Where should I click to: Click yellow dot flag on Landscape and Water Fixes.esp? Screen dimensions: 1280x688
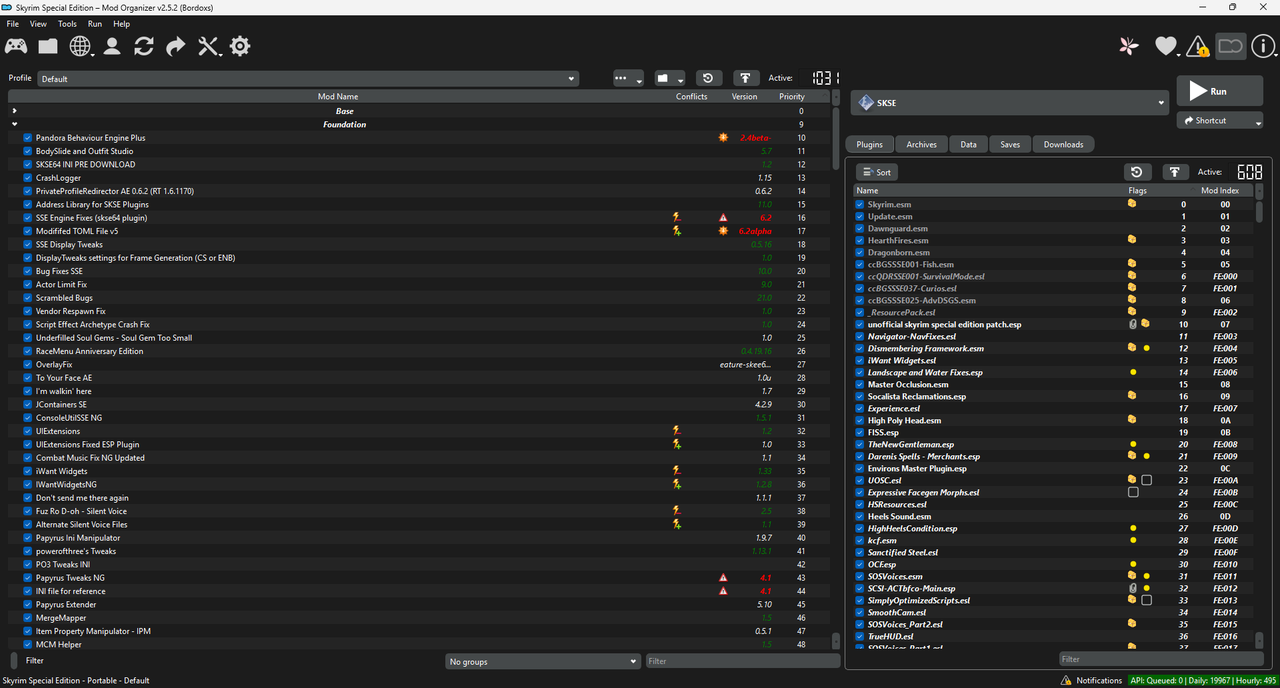1133,372
